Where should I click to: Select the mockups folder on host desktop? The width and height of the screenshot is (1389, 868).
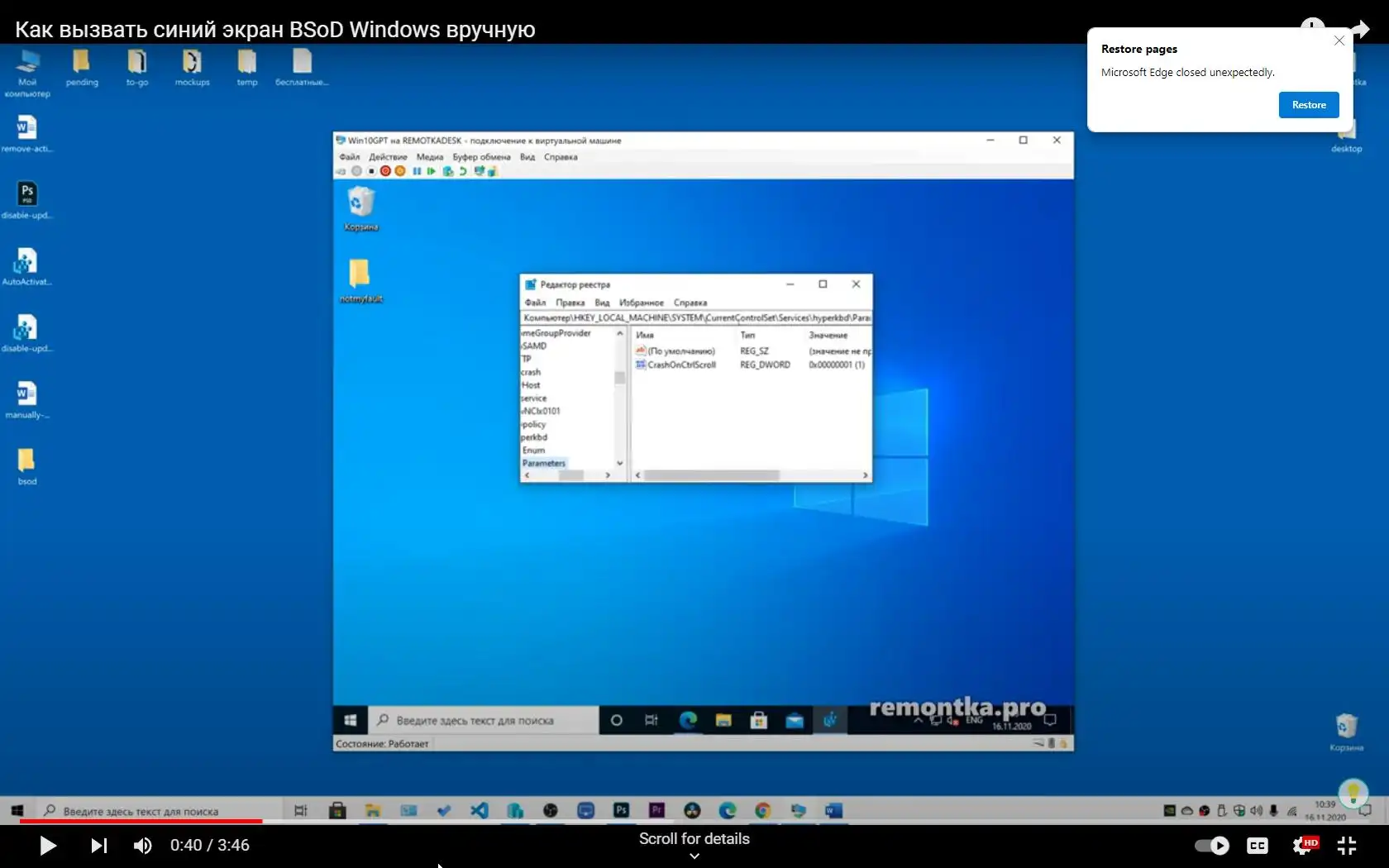[192, 67]
